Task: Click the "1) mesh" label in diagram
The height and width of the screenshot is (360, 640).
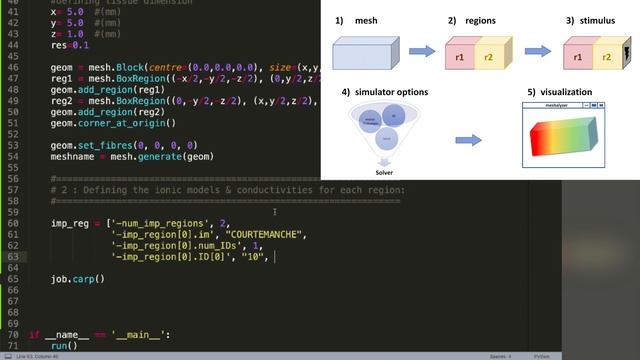Action: 356,20
